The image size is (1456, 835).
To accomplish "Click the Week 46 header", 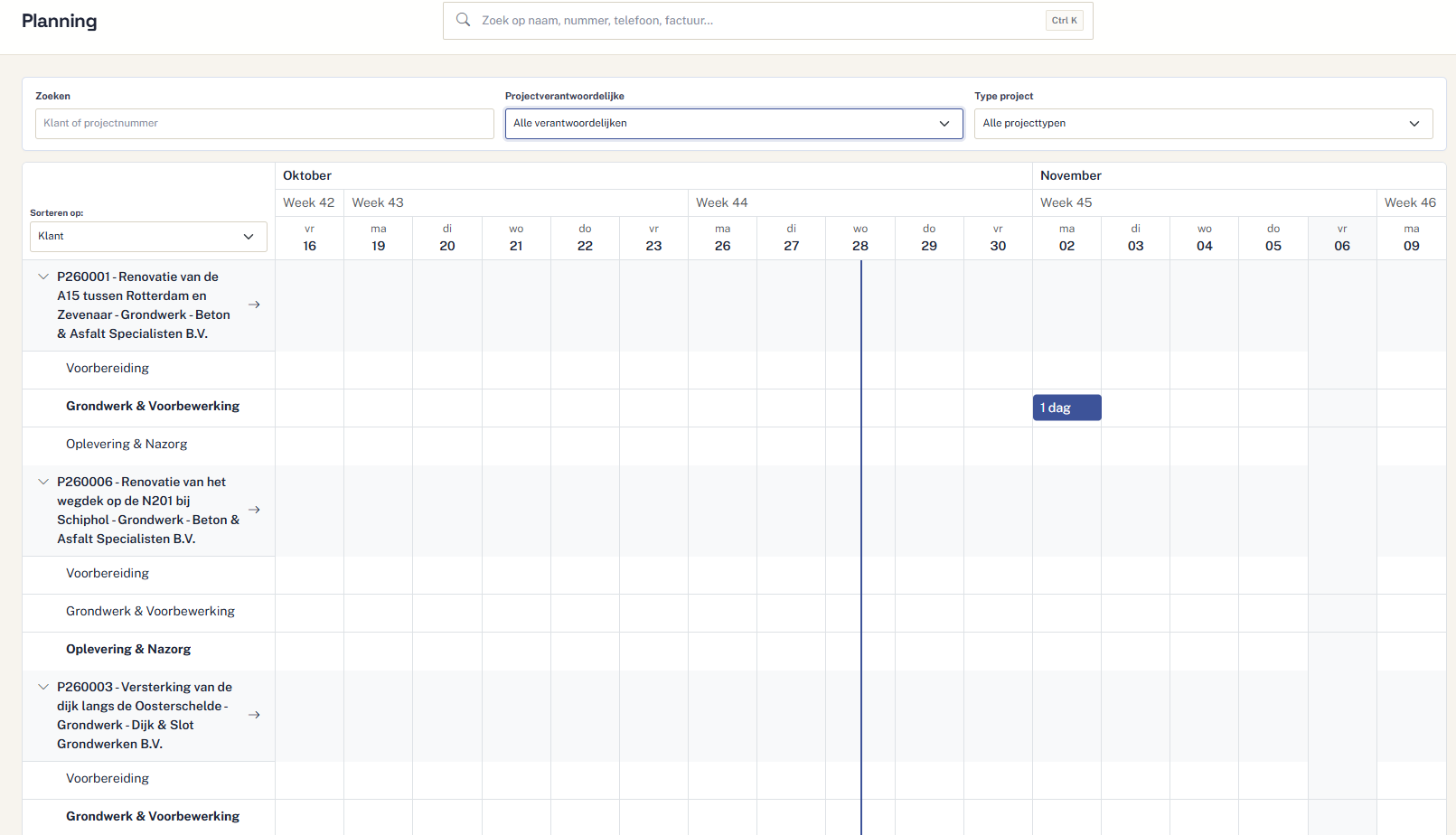I will pos(1411,203).
